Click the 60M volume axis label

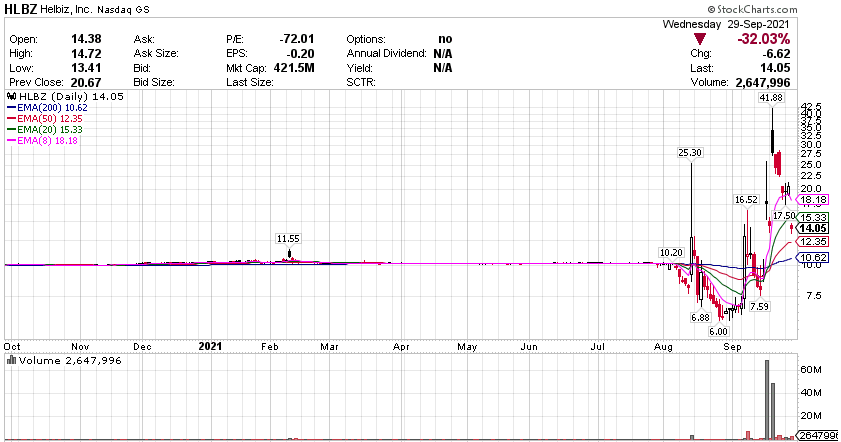click(810, 370)
